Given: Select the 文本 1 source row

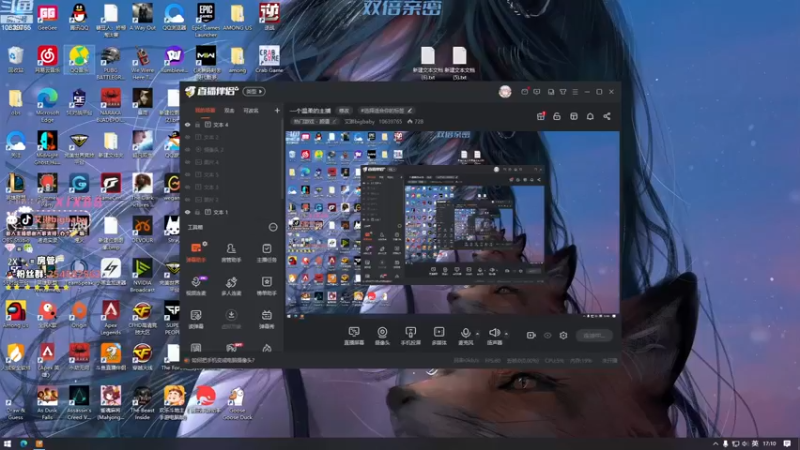Looking at the screenshot, I should click(232, 212).
